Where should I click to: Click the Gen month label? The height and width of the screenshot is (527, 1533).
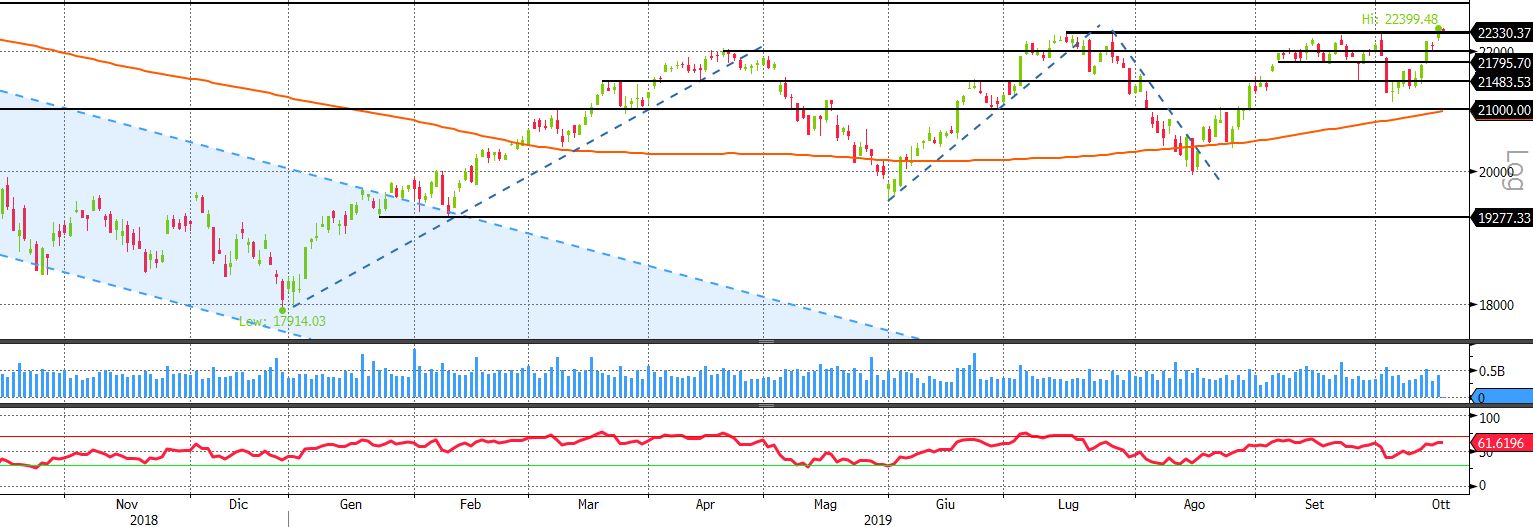350,505
